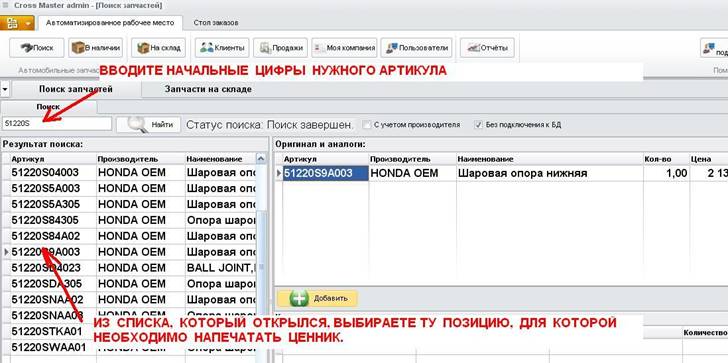The height and width of the screenshot is (363, 728).
Task: Click Производитель header in analogs table
Action: pyautogui.click(x=412, y=159)
